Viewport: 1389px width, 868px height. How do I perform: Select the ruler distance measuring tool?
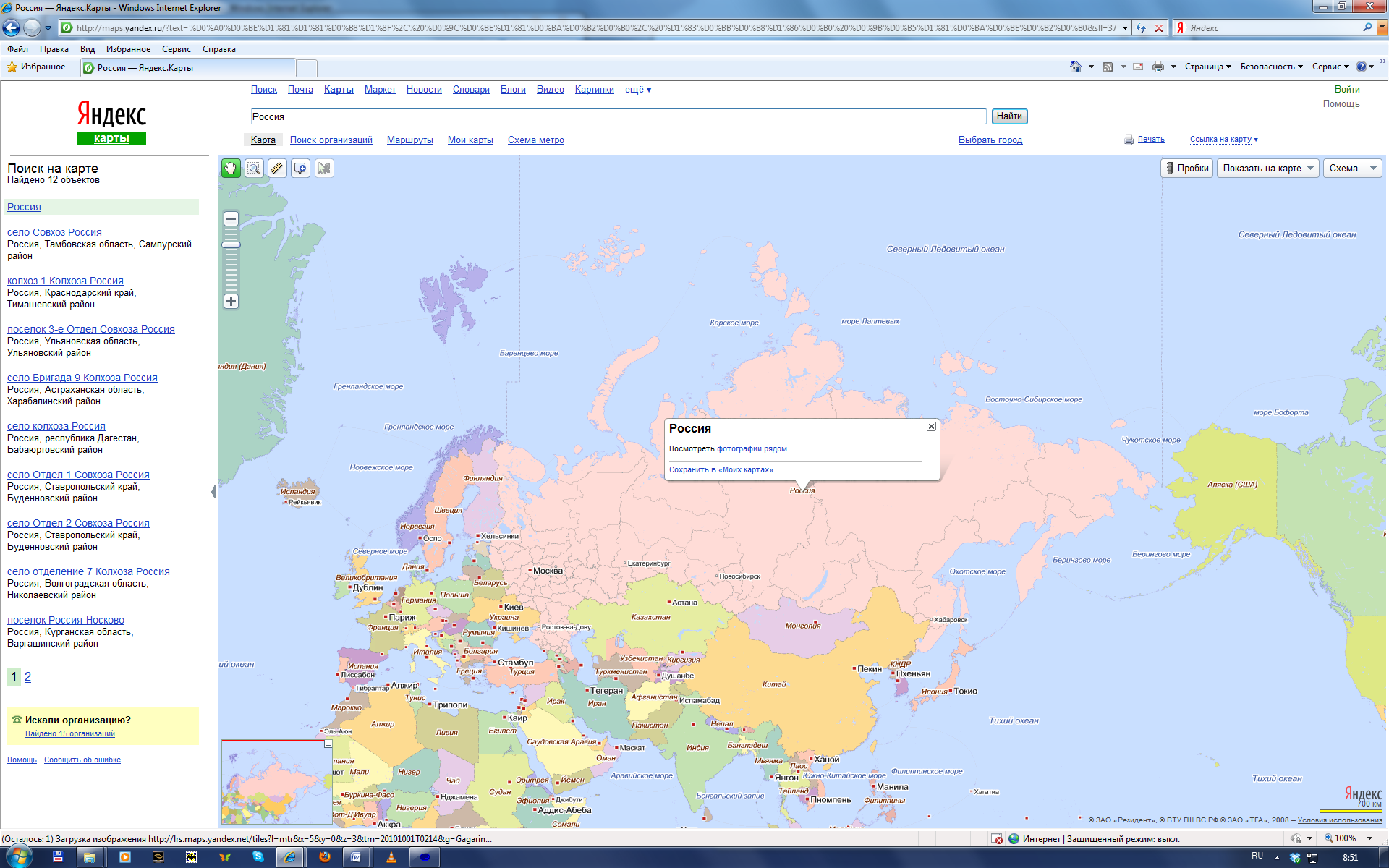277,169
